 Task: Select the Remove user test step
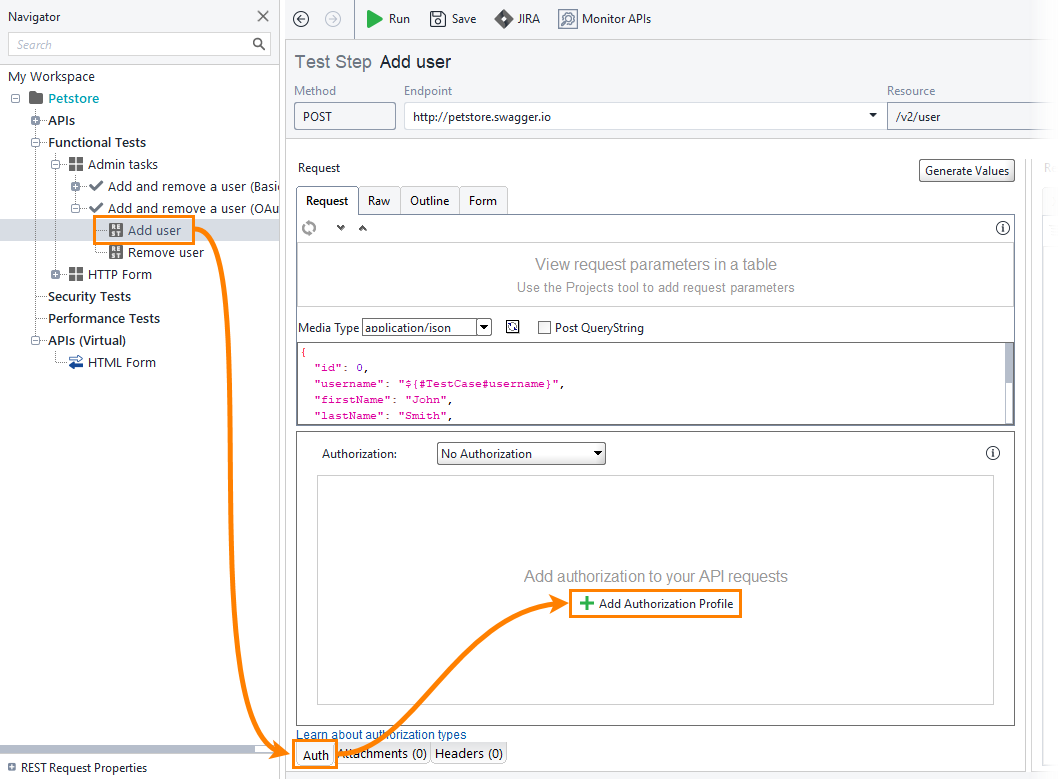point(166,252)
